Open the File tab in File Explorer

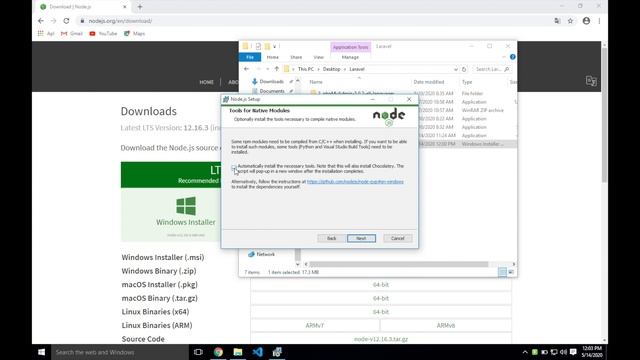(250, 57)
